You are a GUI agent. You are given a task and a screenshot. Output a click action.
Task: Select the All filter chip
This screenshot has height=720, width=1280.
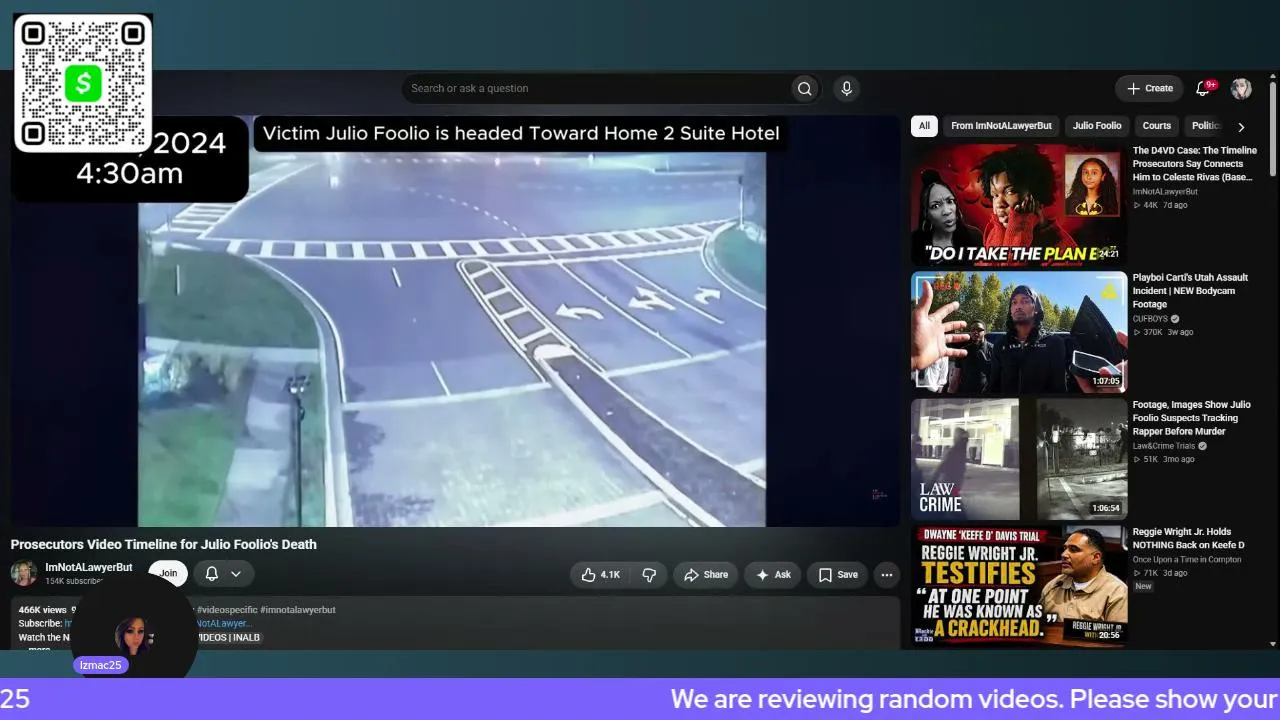point(924,126)
